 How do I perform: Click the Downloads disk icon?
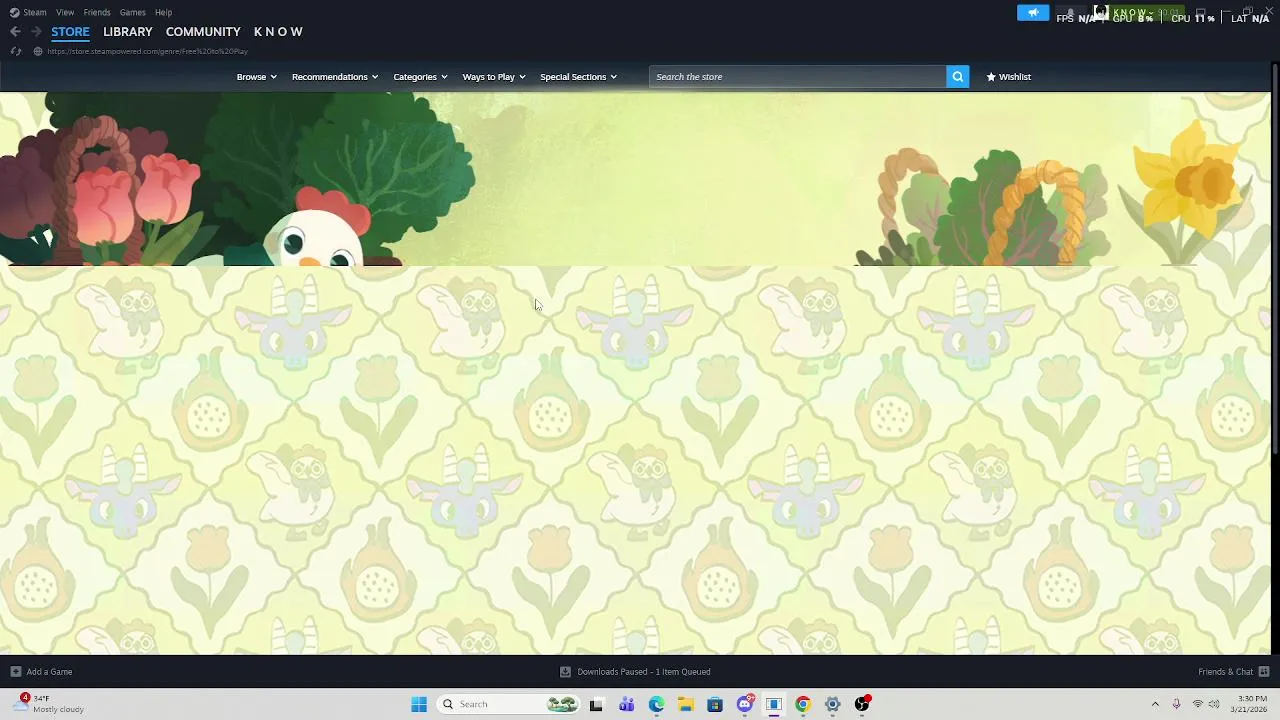tap(565, 672)
